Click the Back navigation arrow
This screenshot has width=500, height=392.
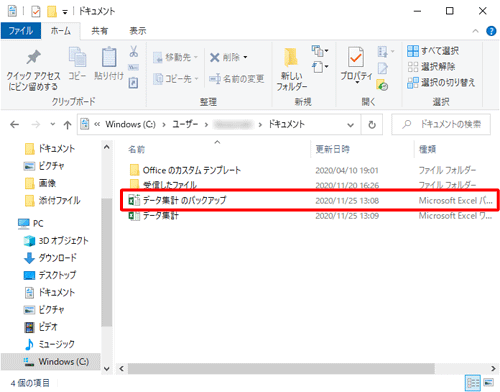(x=14, y=125)
